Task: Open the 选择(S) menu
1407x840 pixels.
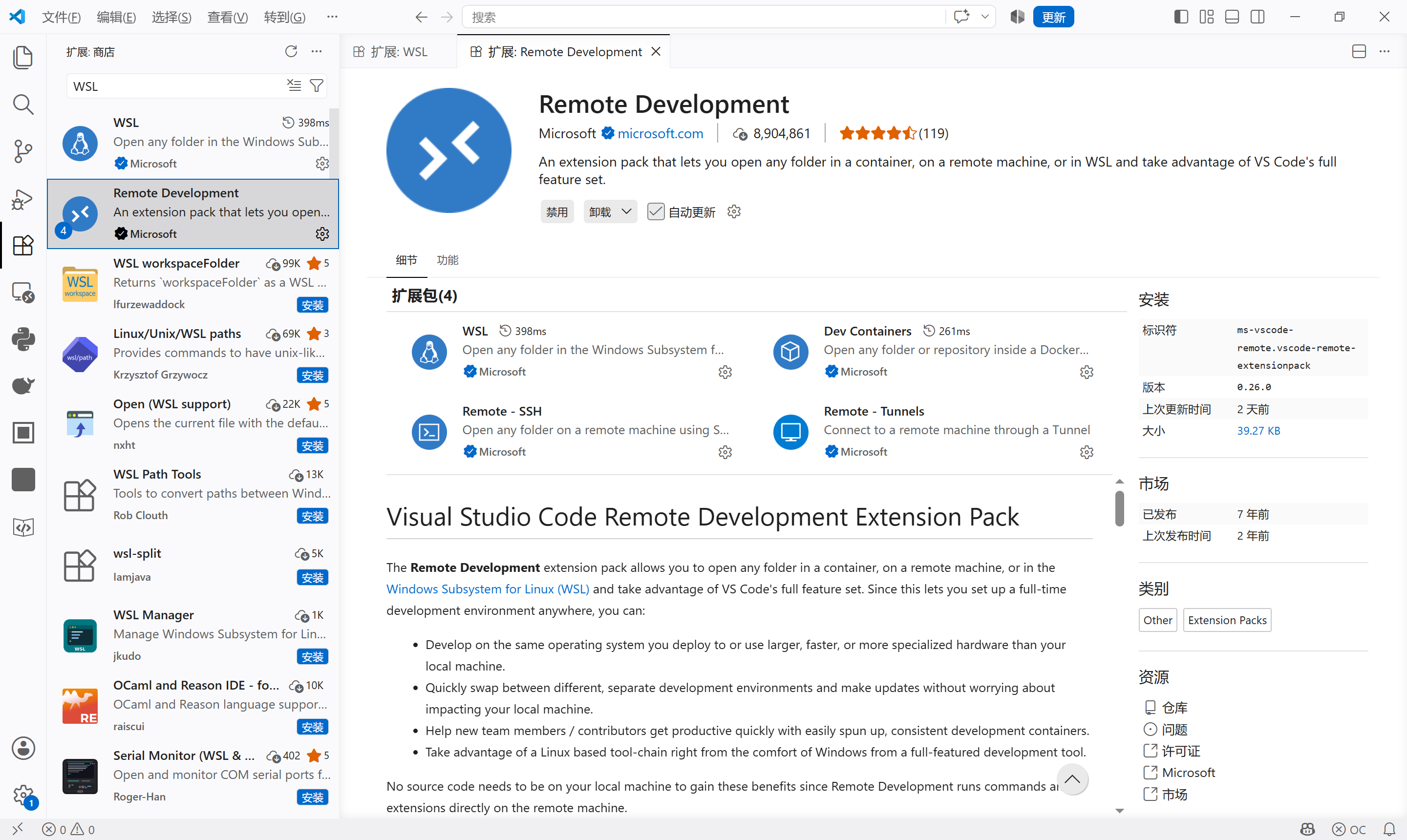Action: coord(171,17)
